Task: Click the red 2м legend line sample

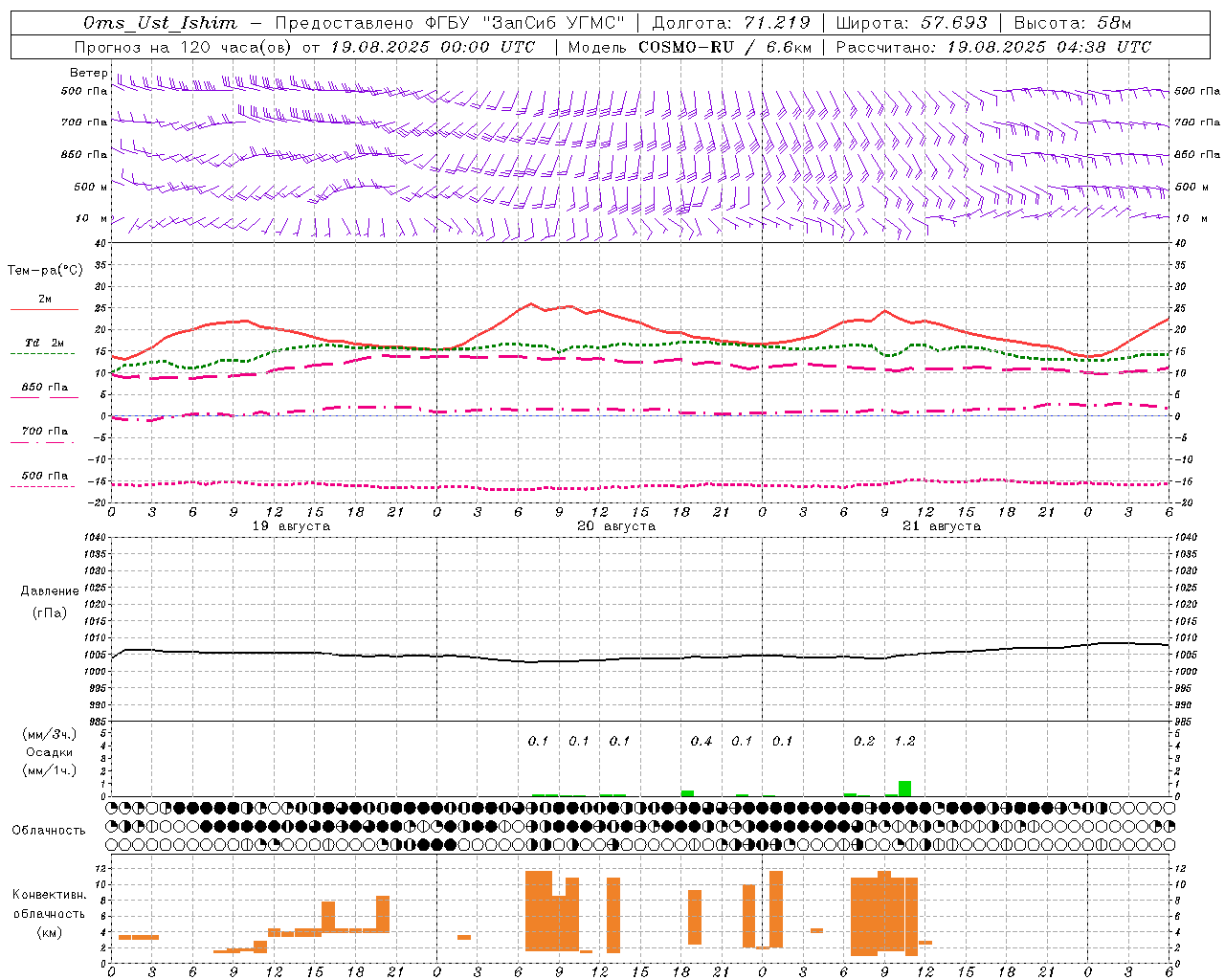Action: tap(44, 309)
